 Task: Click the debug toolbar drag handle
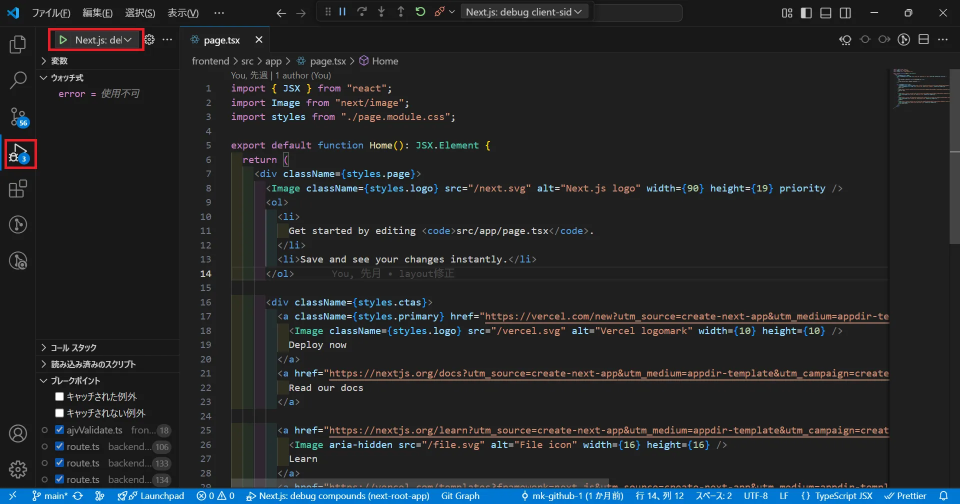328,12
